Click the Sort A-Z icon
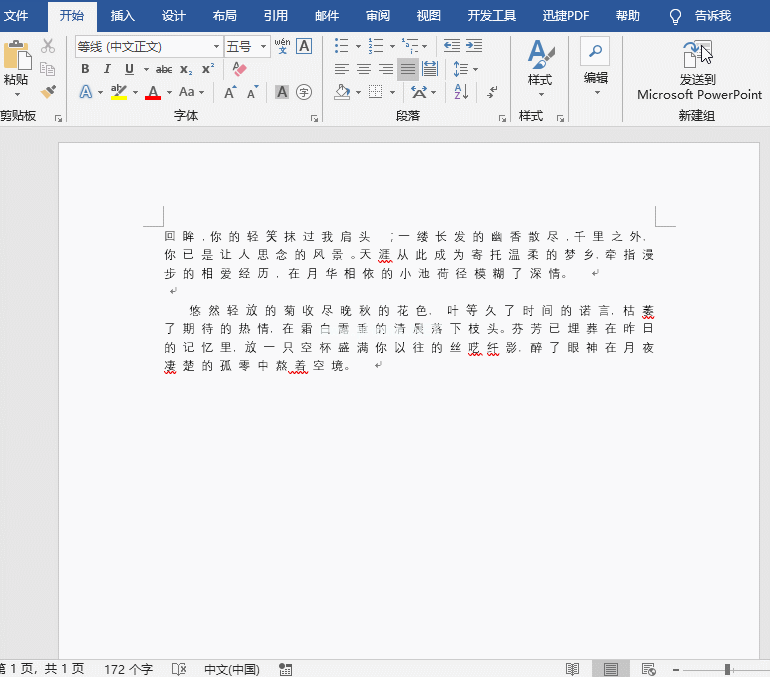This screenshot has height=677, width=770. pyautogui.click(x=461, y=92)
